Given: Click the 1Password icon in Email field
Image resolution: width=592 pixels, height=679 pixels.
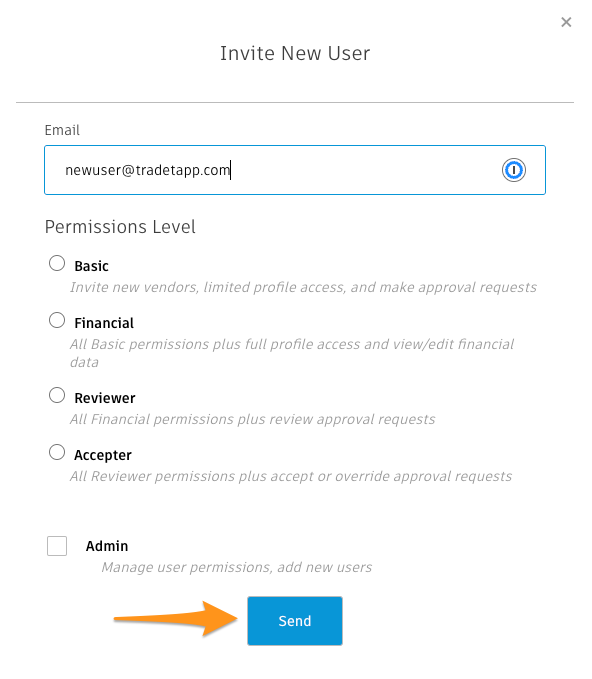Looking at the screenshot, I should tap(514, 170).
